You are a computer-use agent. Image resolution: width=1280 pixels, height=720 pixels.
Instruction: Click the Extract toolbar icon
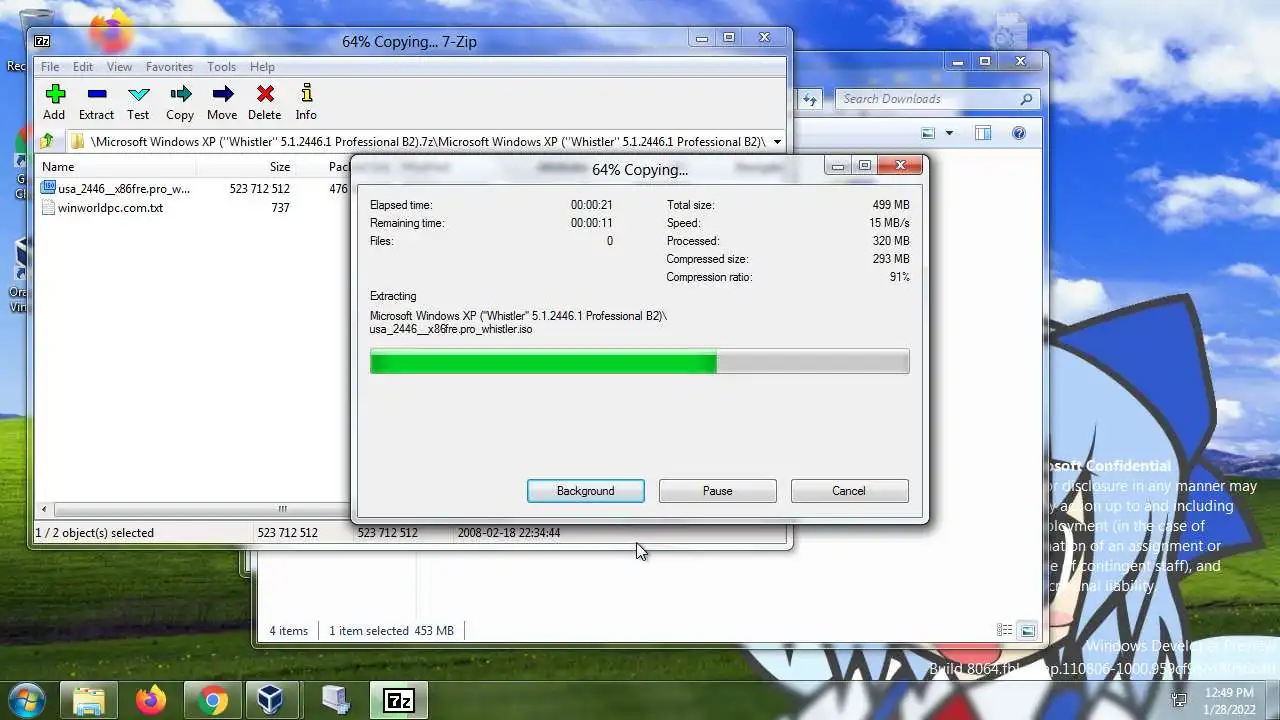97,94
